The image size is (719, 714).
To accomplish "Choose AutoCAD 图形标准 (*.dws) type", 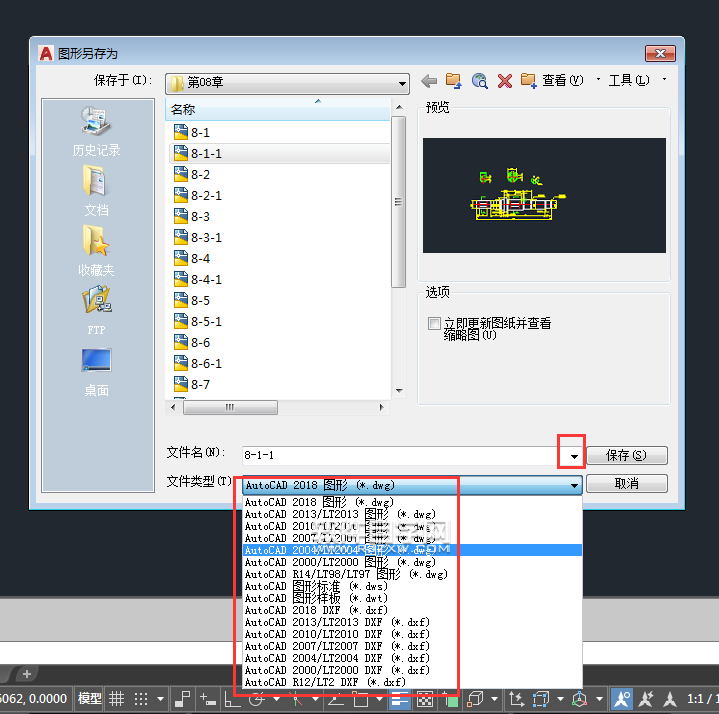I will click(x=412, y=586).
